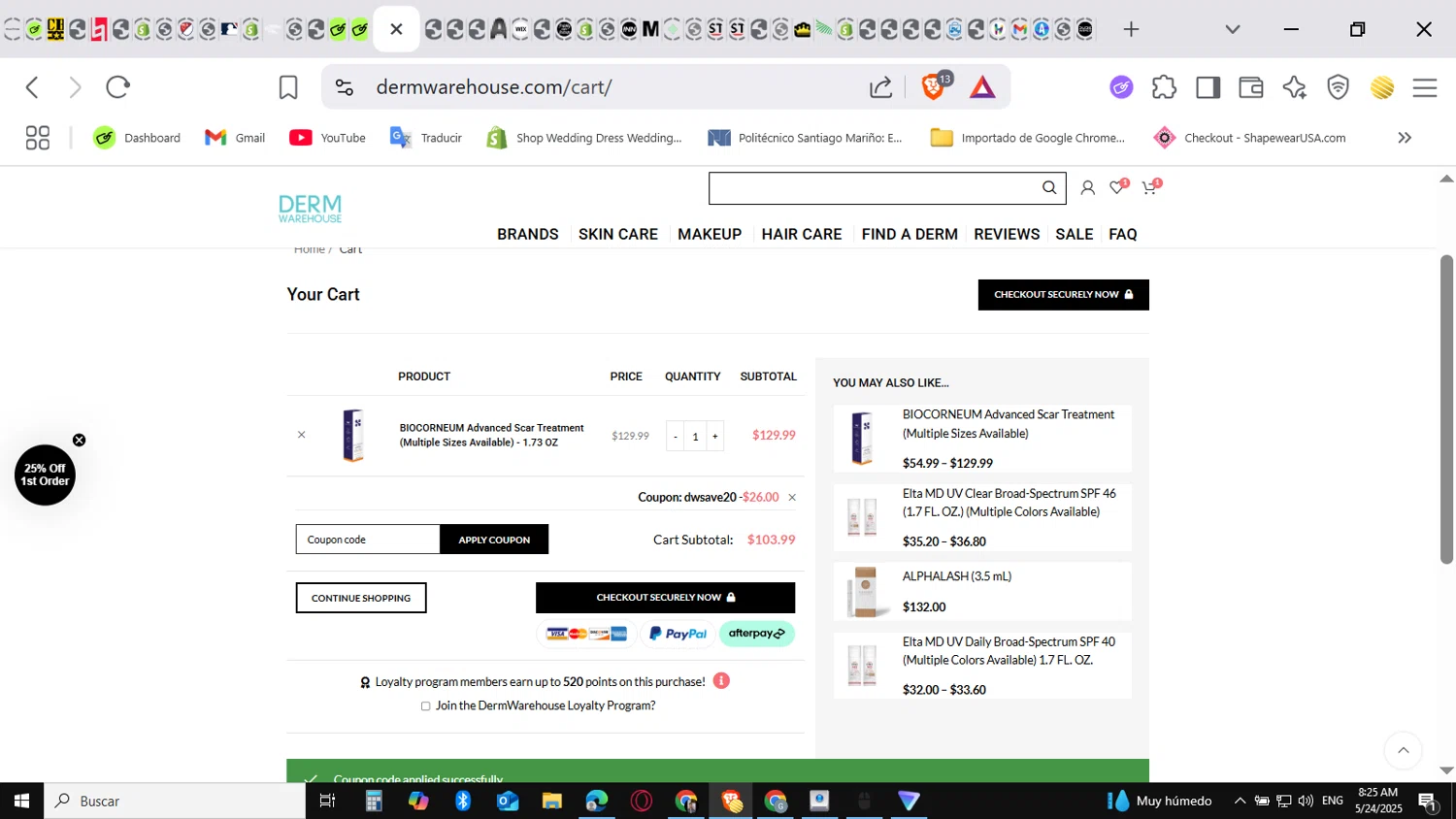The image size is (1456, 819).
Task: Open BIOCORNEUM product link in cart
Action: [491, 435]
